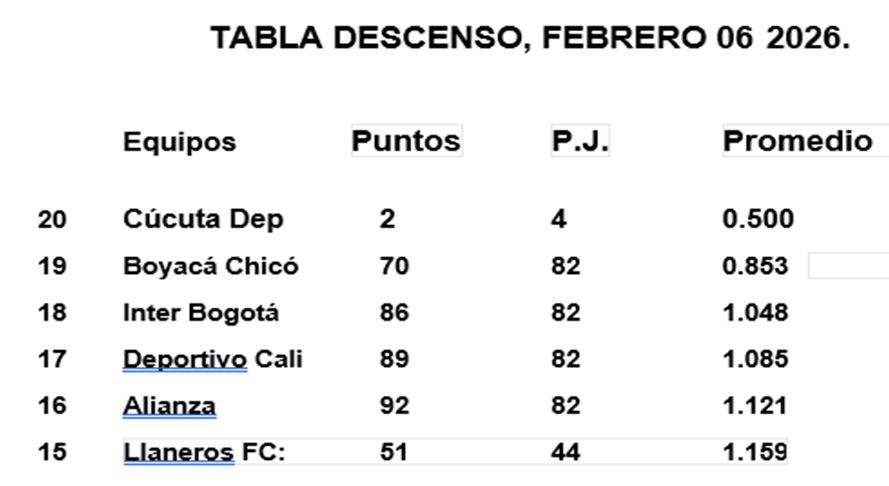Image resolution: width=889 pixels, height=486 pixels.
Task: Click the P.J. column header
Action: [580, 141]
